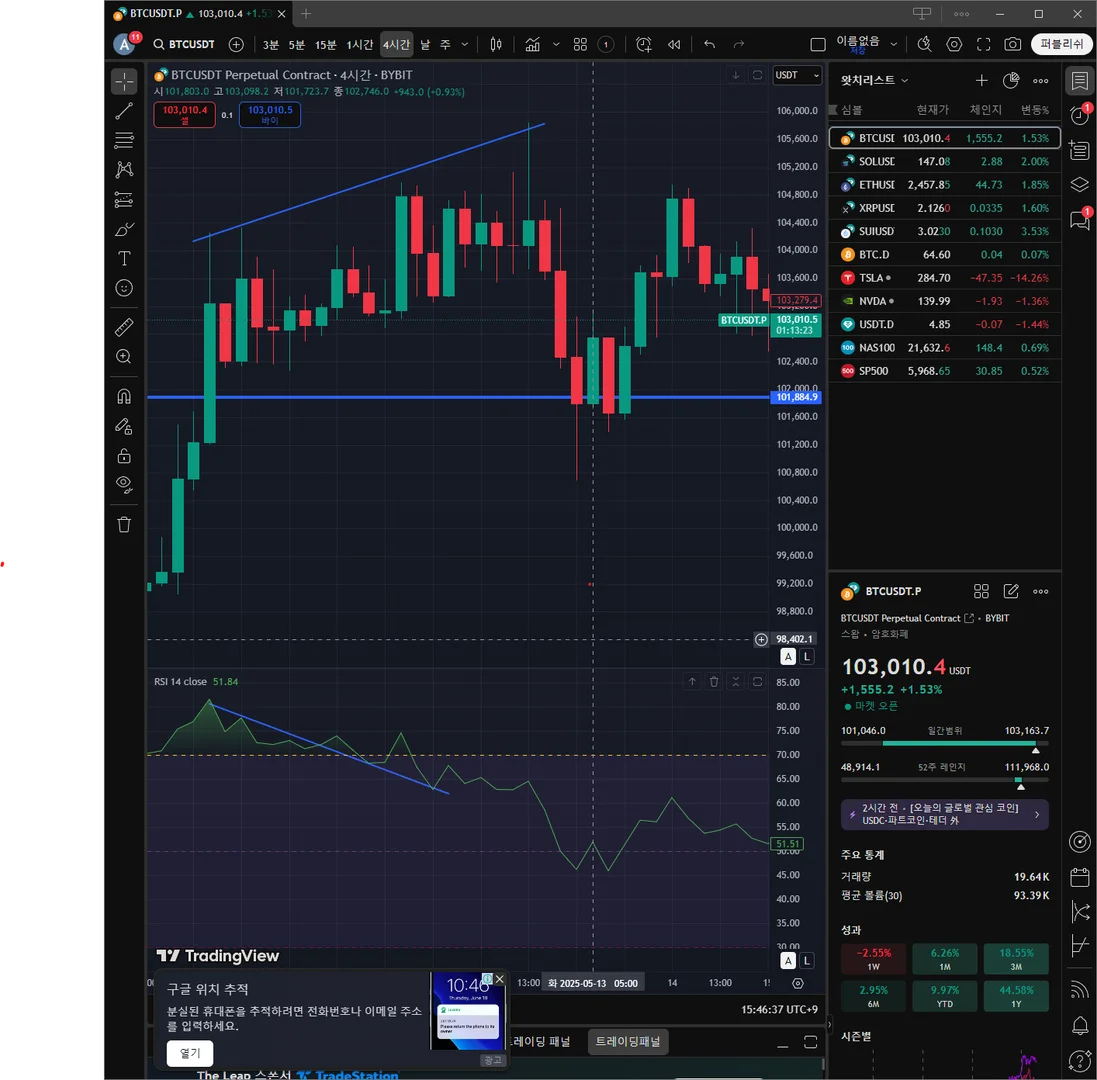Image resolution: width=1097 pixels, height=1080 pixels.
Task: Select the trend line drawing tool
Action: (124, 111)
